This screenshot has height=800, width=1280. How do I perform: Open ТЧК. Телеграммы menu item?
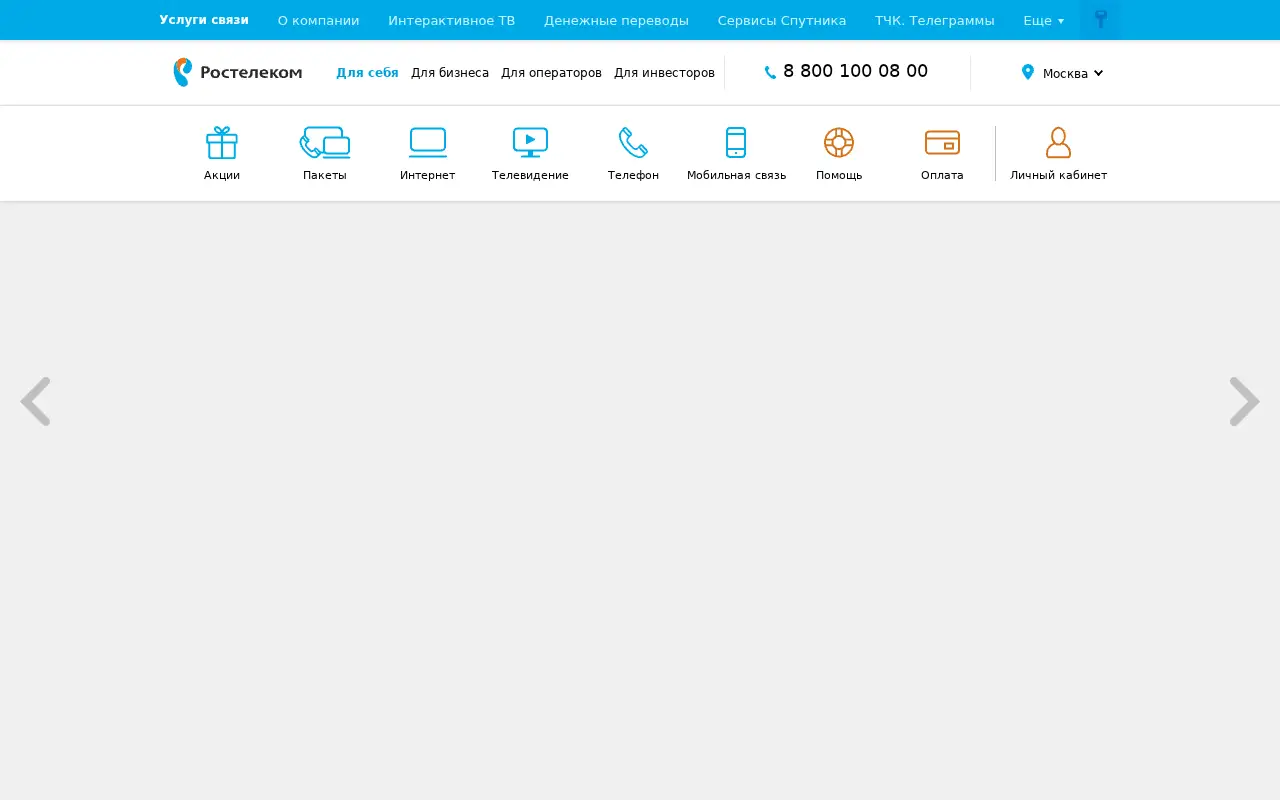click(935, 20)
